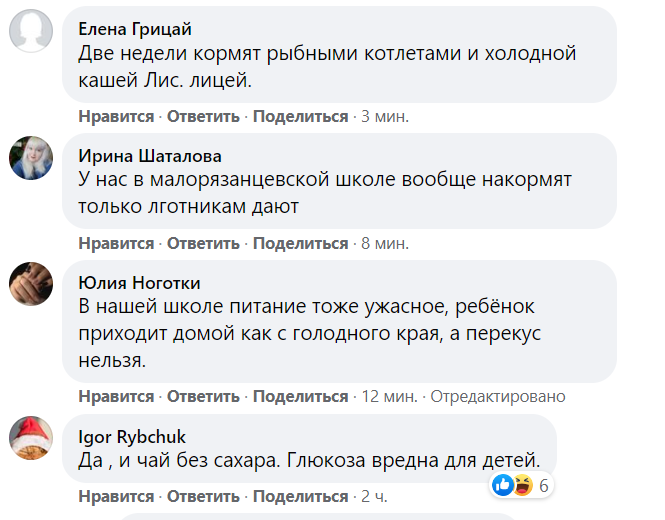Click Елена Грицай's profile avatar
Screen dimensions: 665x520
point(31,28)
